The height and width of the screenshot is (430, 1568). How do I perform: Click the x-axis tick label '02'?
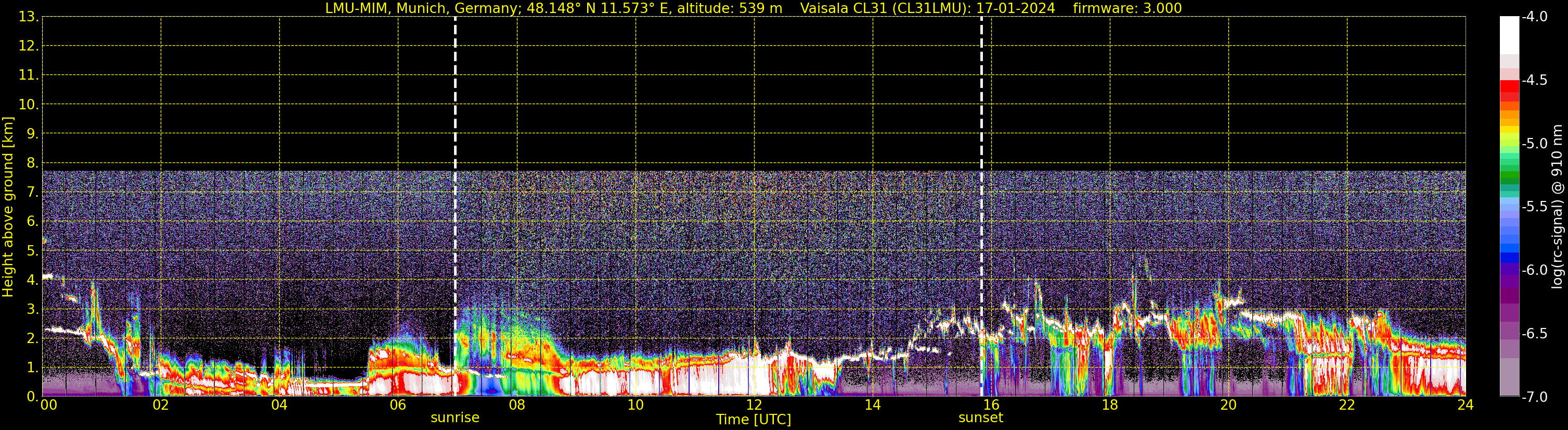[x=161, y=404]
